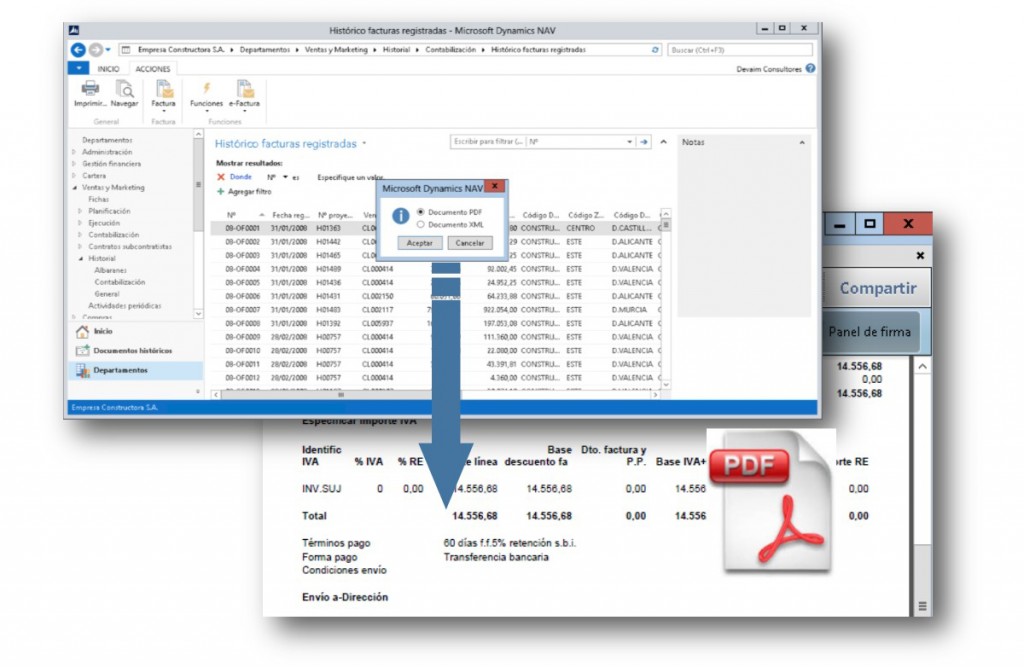The height and width of the screenshot is (667, 1024).
Task: Click the Funciones lightning icon
Action: point(206,89)
